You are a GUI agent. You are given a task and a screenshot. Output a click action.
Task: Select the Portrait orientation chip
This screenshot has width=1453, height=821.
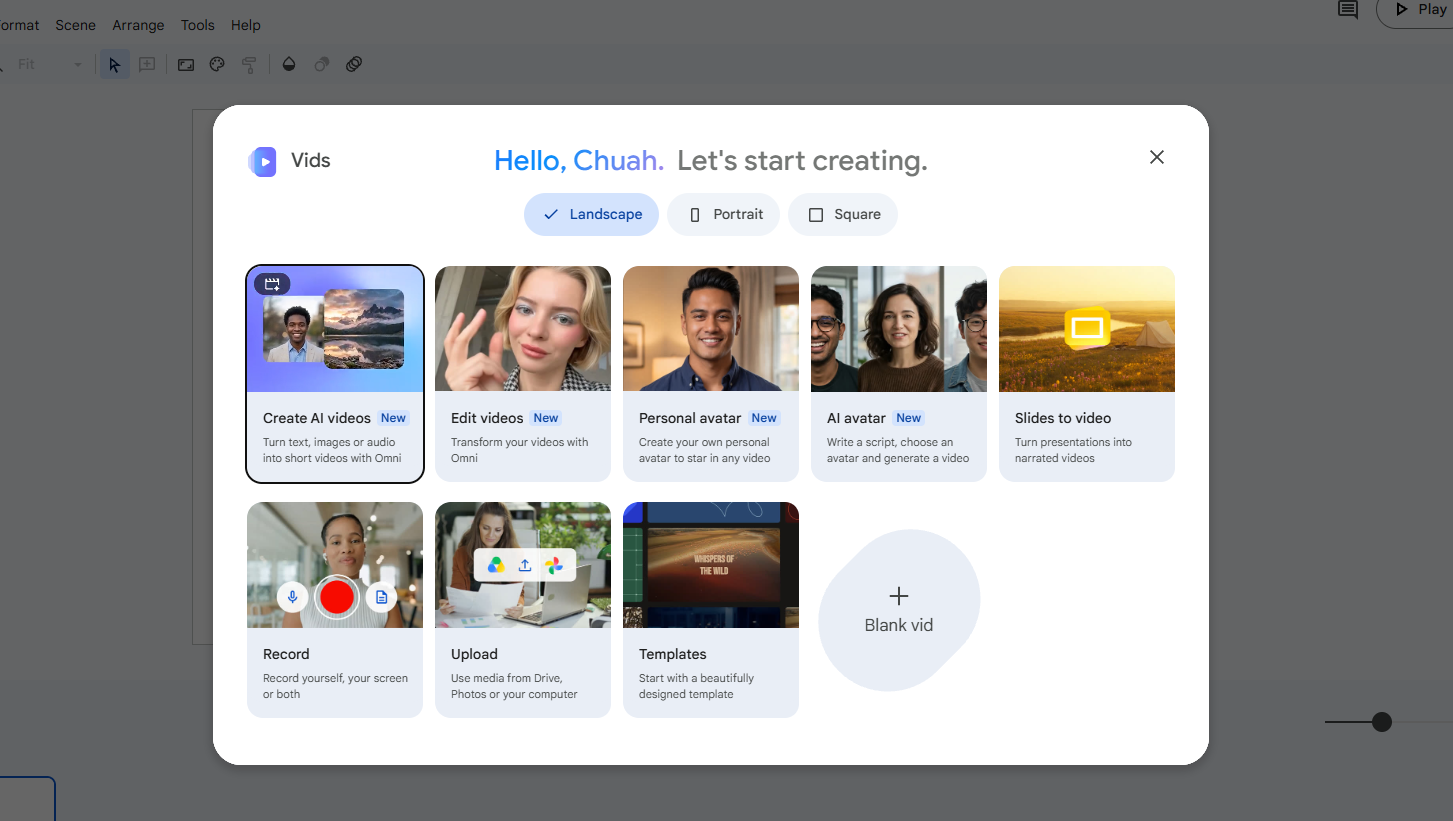pyautogui.click(x=724, y=214)
